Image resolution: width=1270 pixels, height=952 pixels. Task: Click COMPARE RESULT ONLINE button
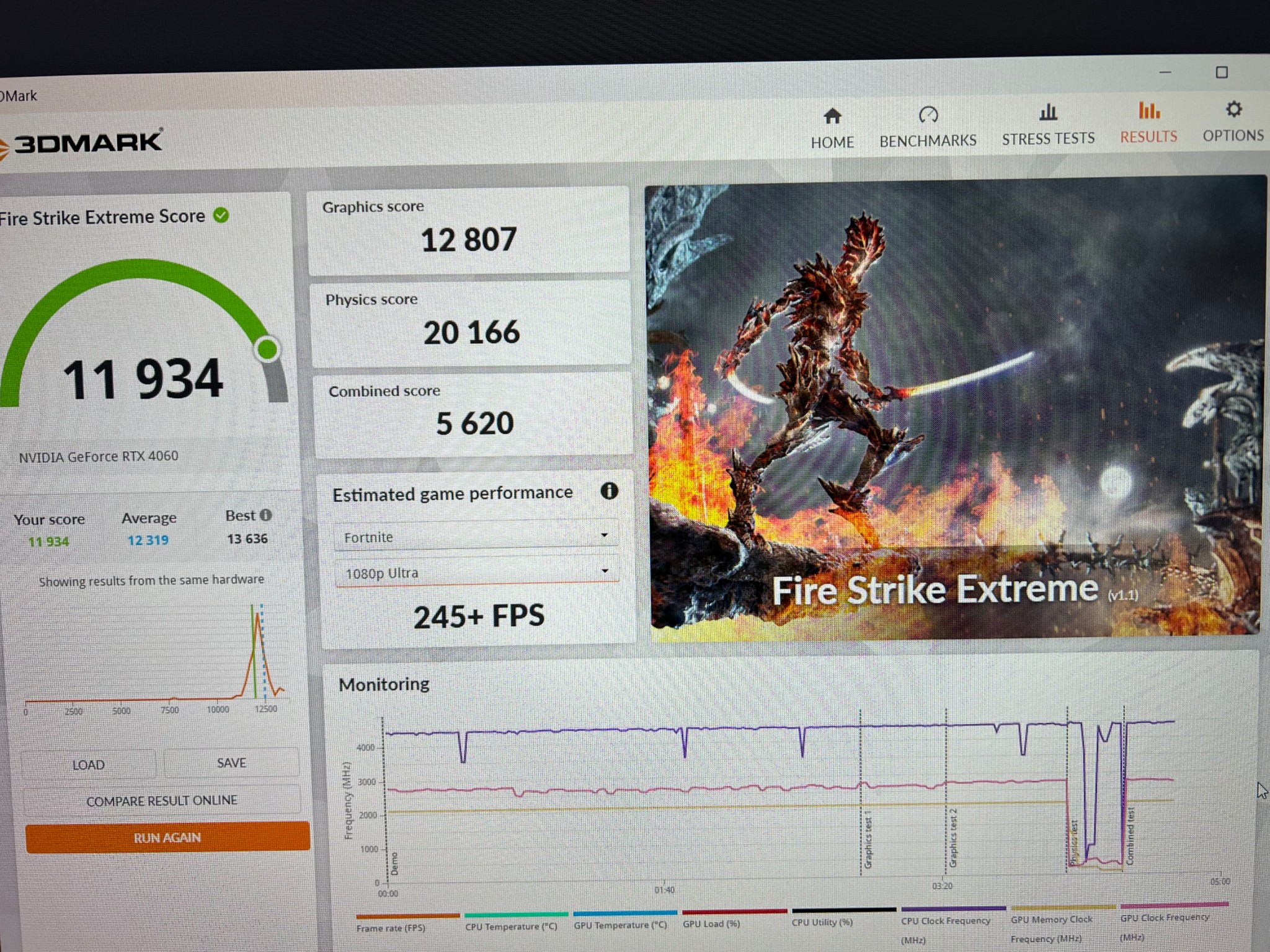[x=162, y=801]
